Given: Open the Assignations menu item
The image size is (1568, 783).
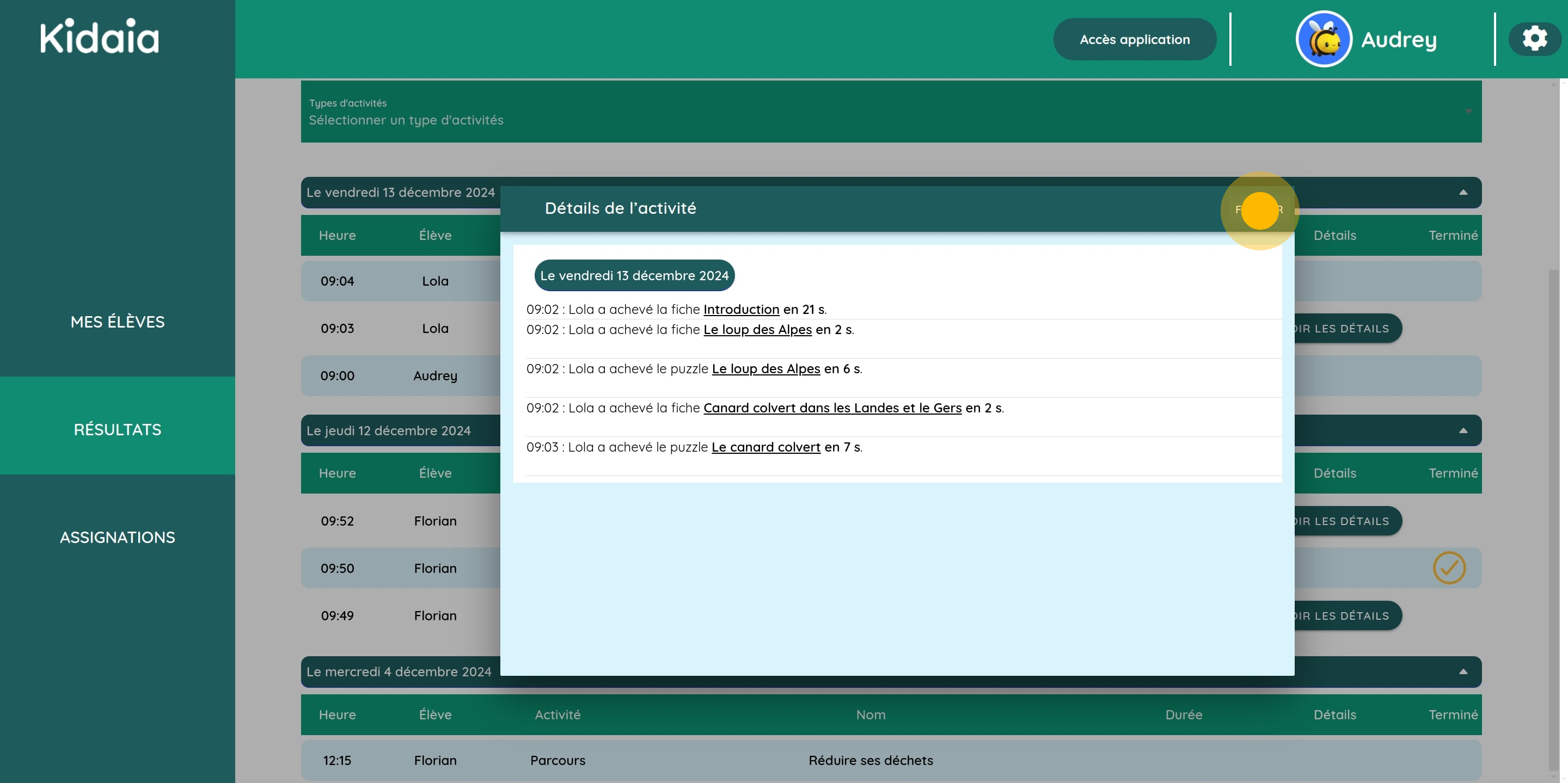Looking at the screenshot, I should click(x=118, y=537).
